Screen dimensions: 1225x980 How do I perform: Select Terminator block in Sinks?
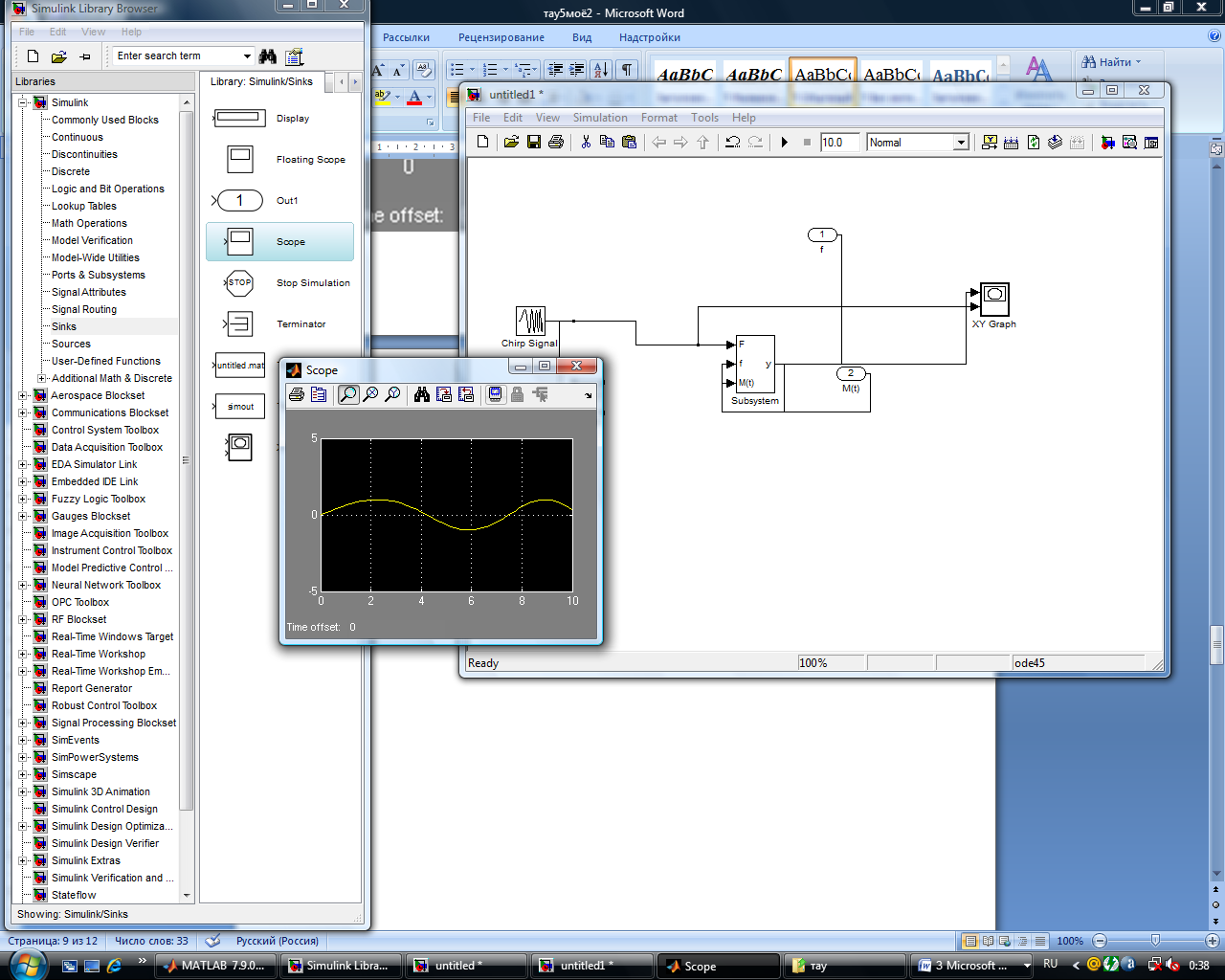click(x=279, y=324)
